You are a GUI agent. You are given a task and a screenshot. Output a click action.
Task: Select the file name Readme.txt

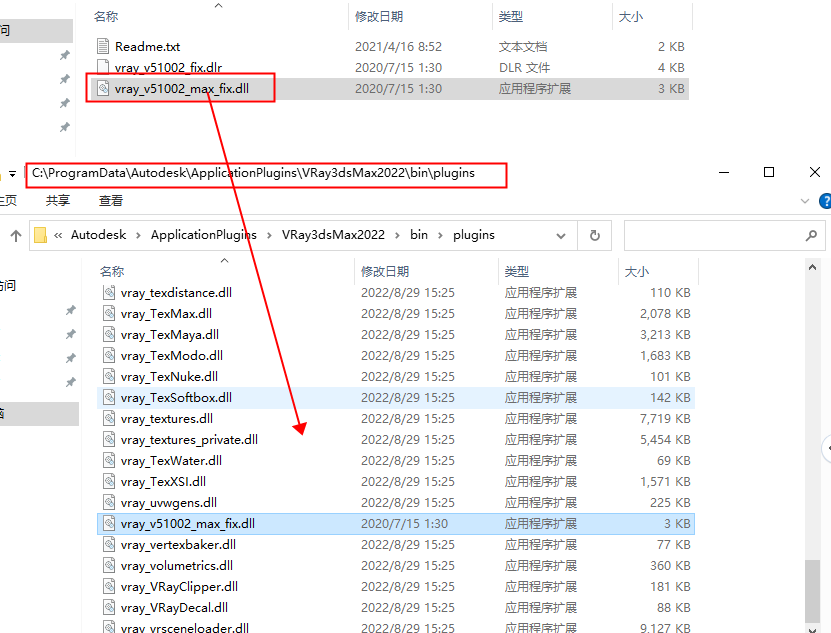click(x=147, y=47)
